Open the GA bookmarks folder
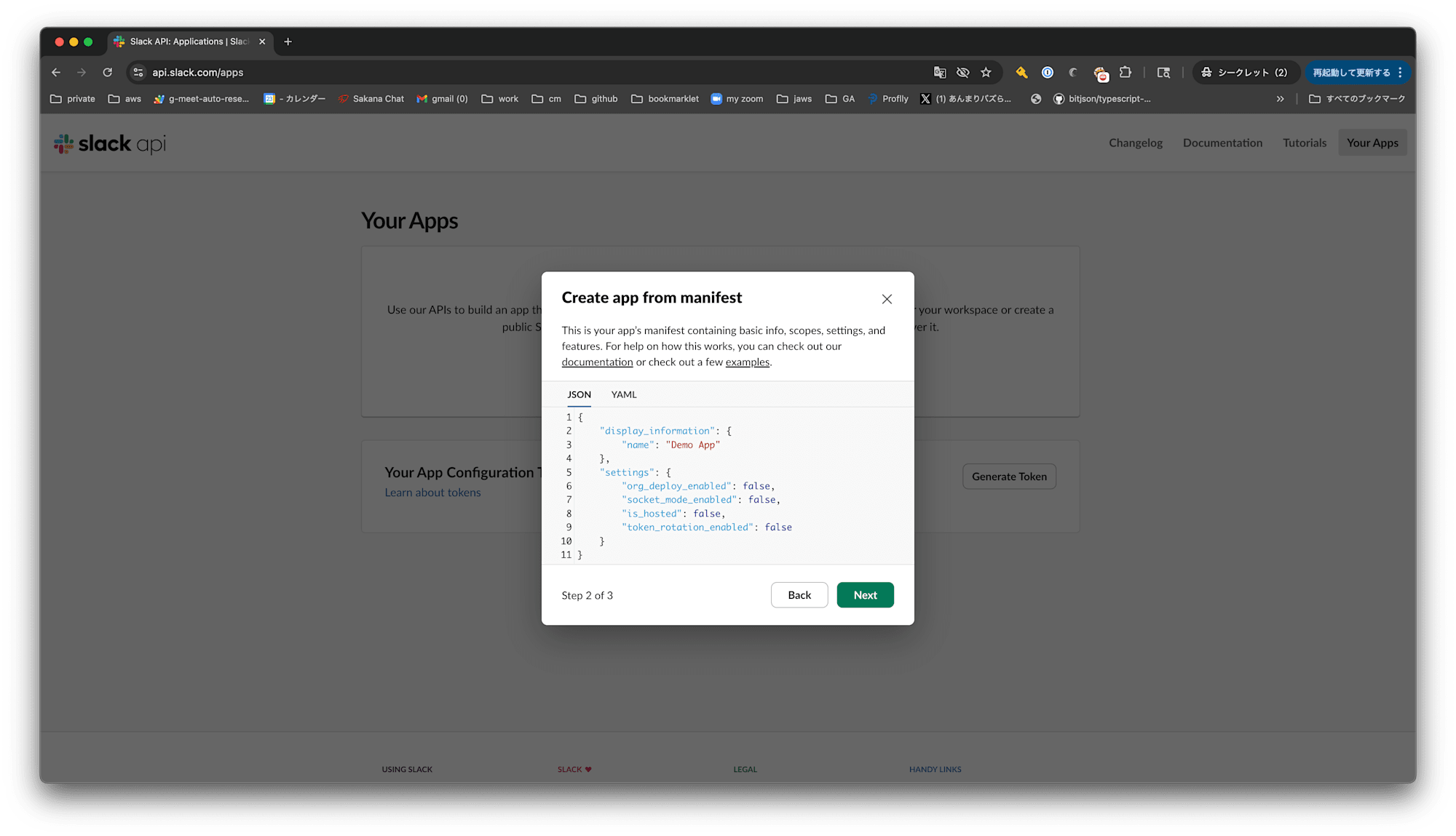 [840, 99]
